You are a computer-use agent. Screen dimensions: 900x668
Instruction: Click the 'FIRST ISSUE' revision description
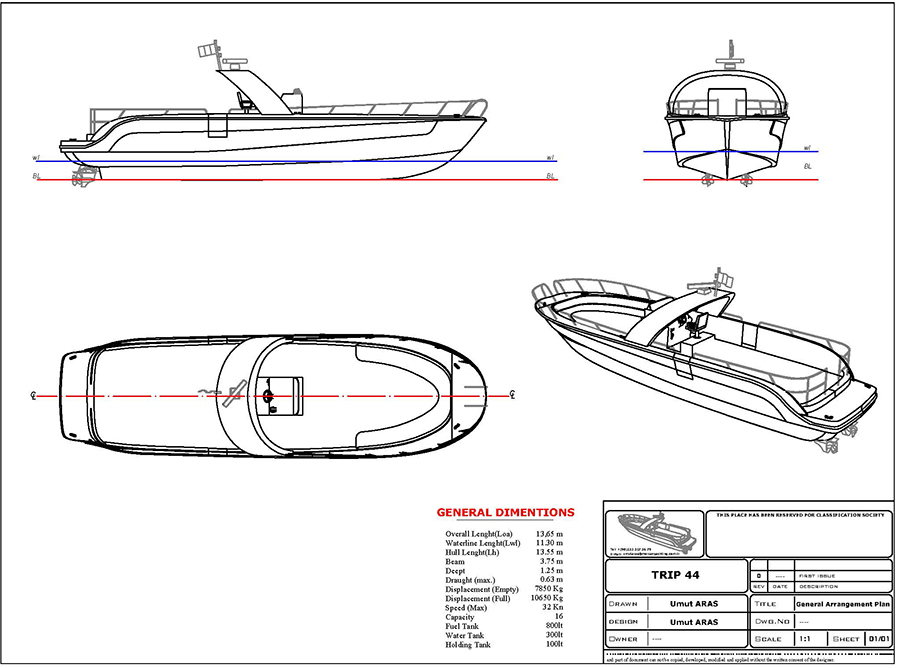pos(817,576)
